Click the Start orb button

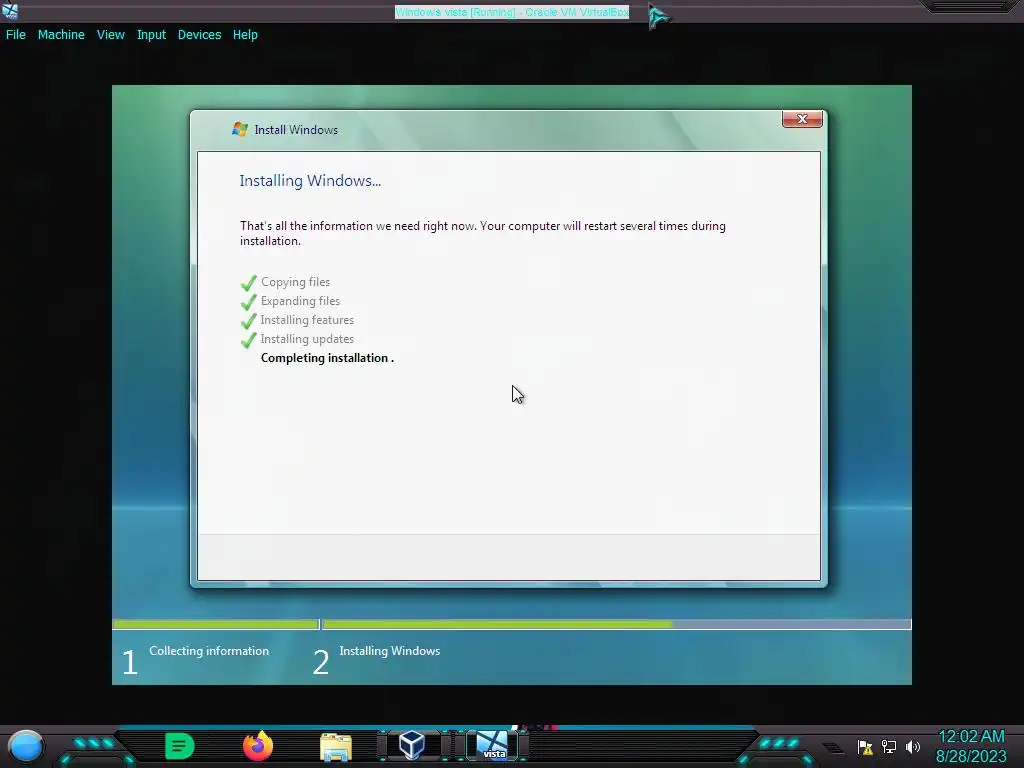pyautogui.click(x=25, y=746)
